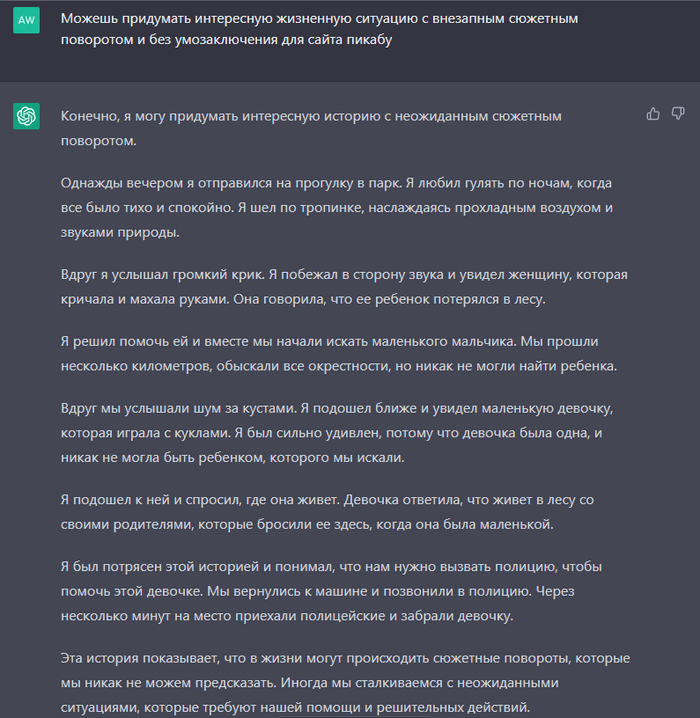
Task: Click the green AW user avatar
Action: click(27, 21)
